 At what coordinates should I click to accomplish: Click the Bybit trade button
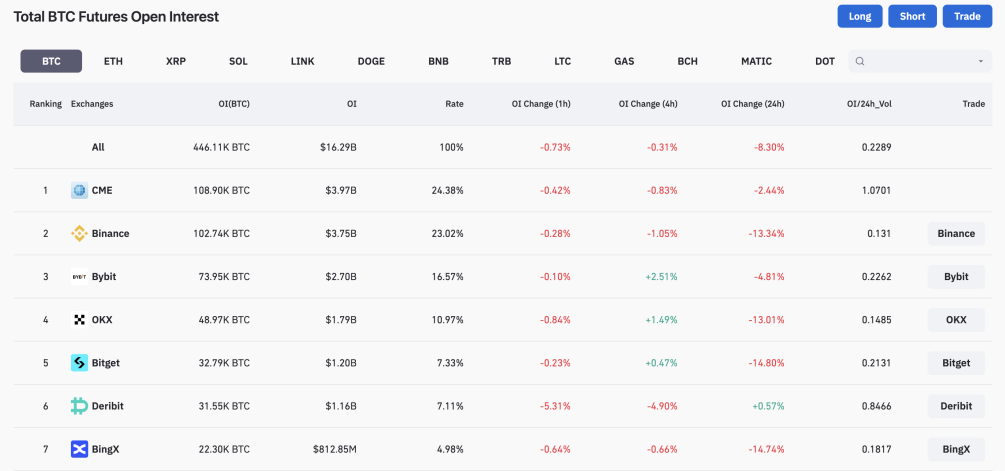956,277
